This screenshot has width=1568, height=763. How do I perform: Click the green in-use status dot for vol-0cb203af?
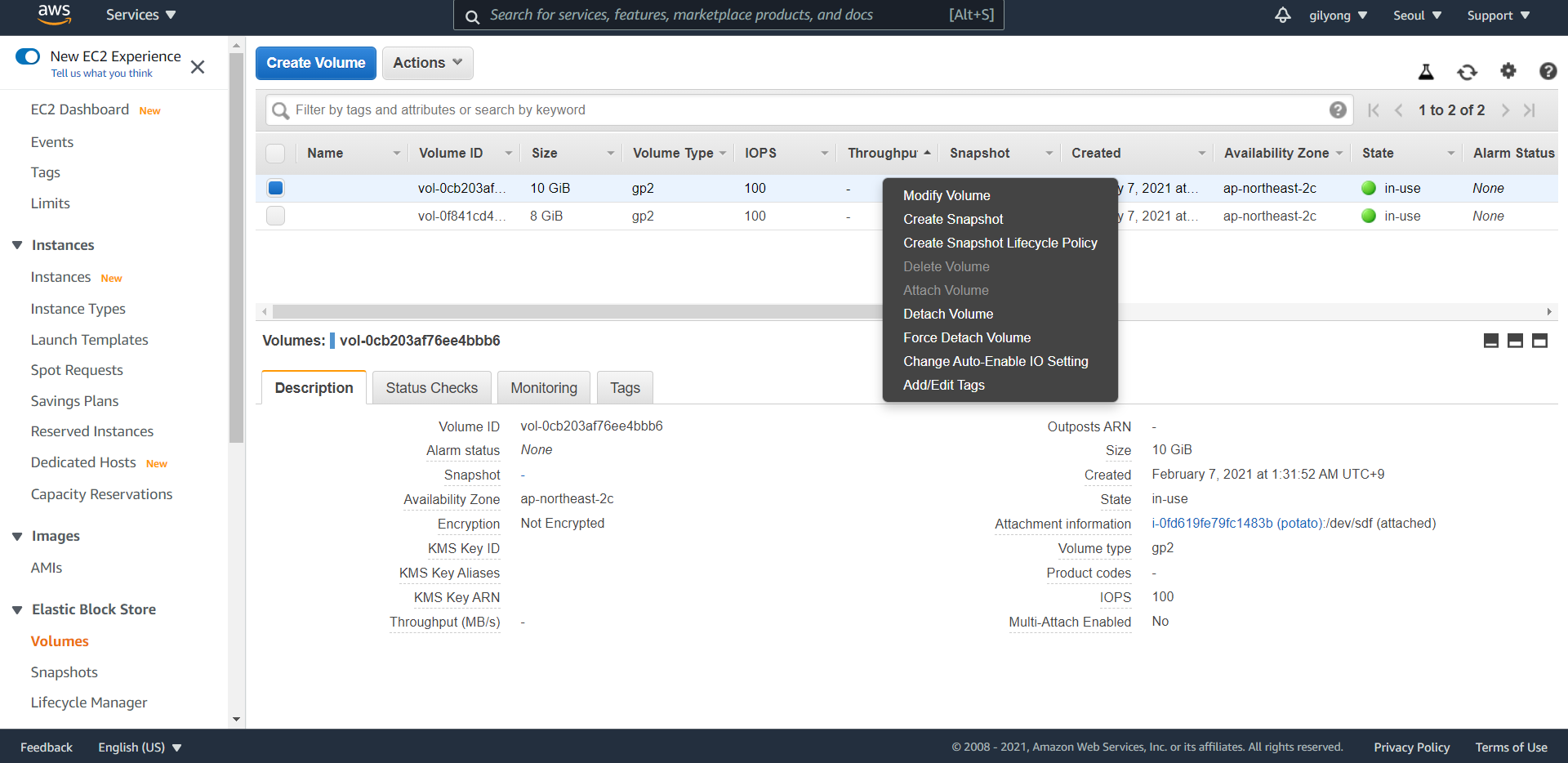click(1370, 188)
